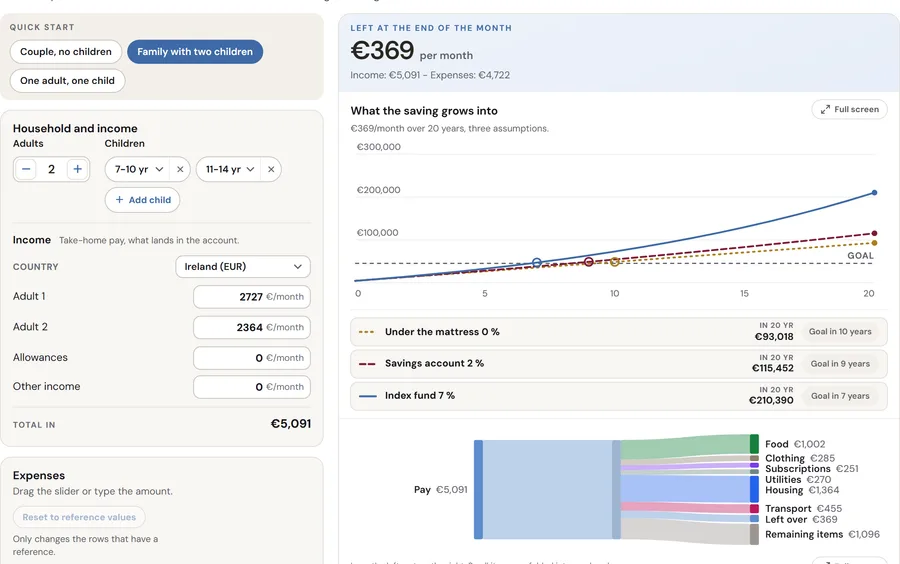Click the index fund line endpoint dot
This screenshot has height=564, width=900.
click(x=874, y=193)
